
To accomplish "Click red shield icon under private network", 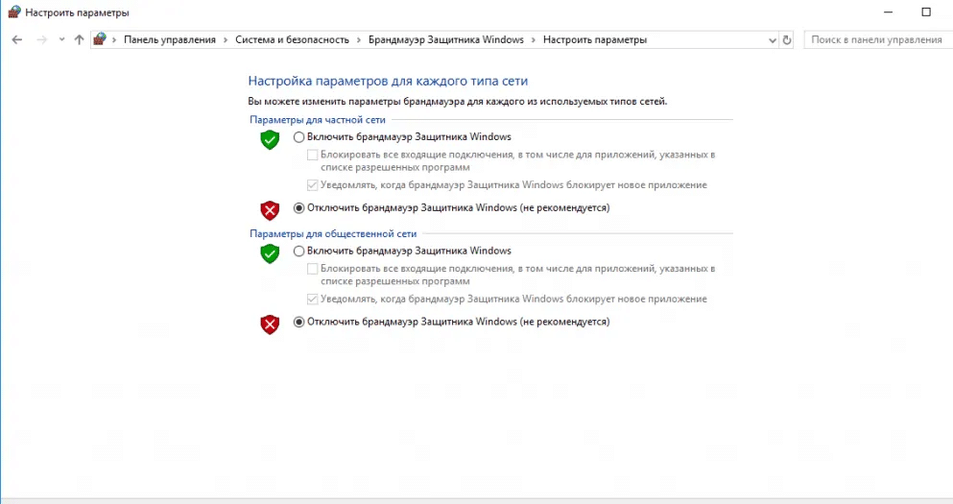I will (x=269, y=209).
